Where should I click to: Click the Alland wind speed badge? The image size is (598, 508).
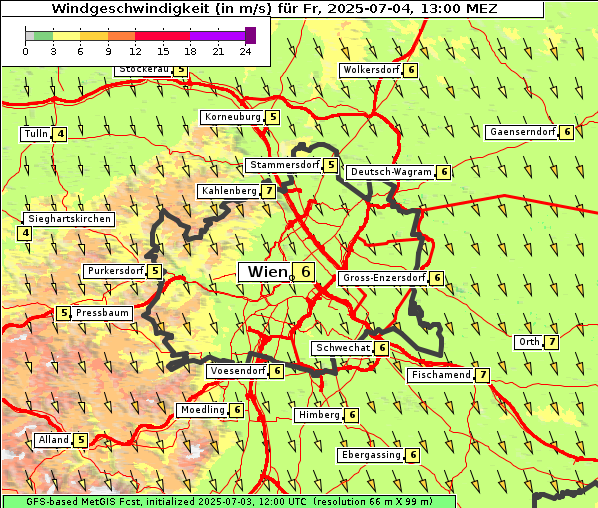(x=80, y=440)
